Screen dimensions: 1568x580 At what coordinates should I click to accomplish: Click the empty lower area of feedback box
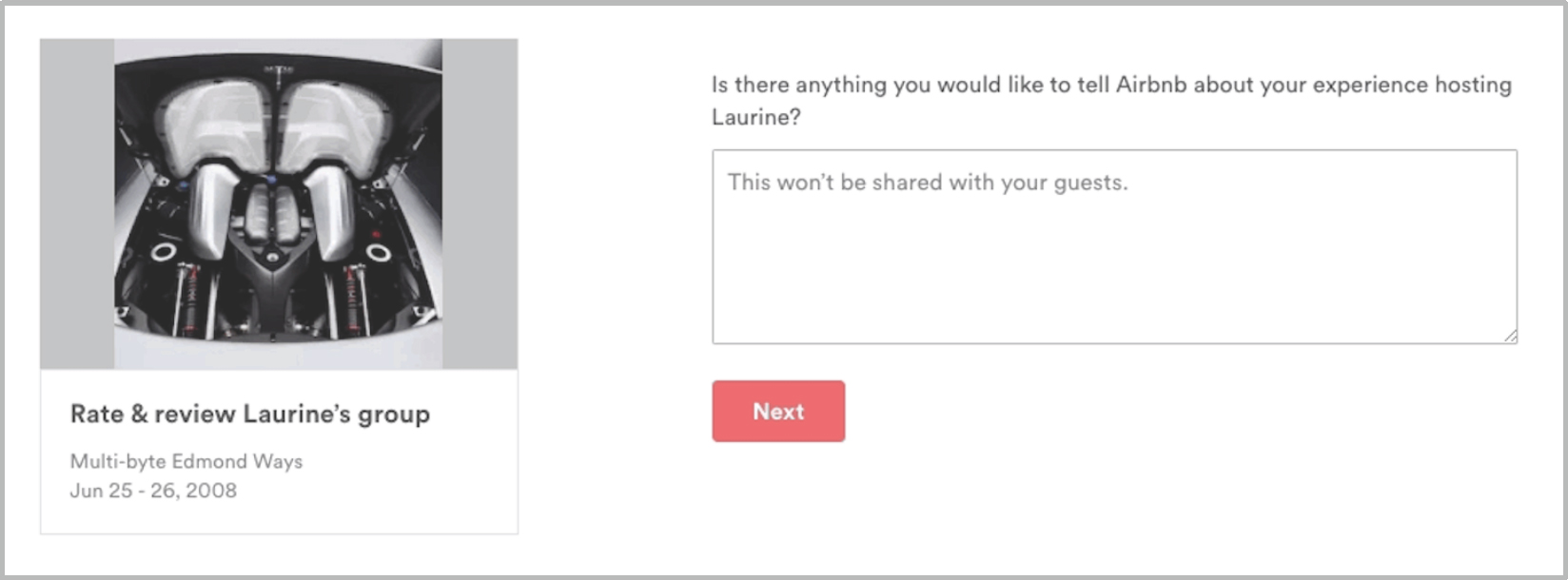coord(1114,285)
